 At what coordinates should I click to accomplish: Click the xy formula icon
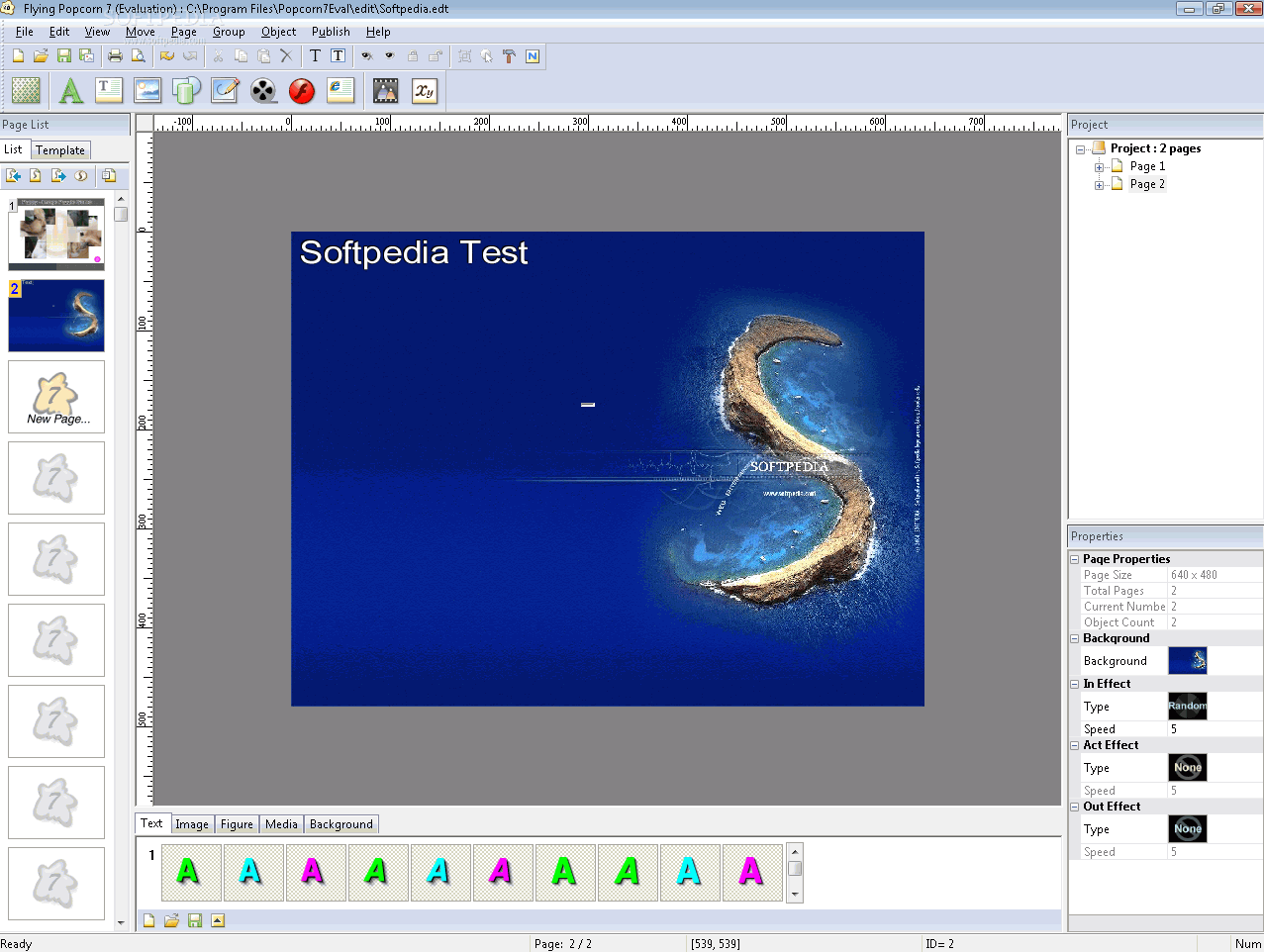(424, 91)
